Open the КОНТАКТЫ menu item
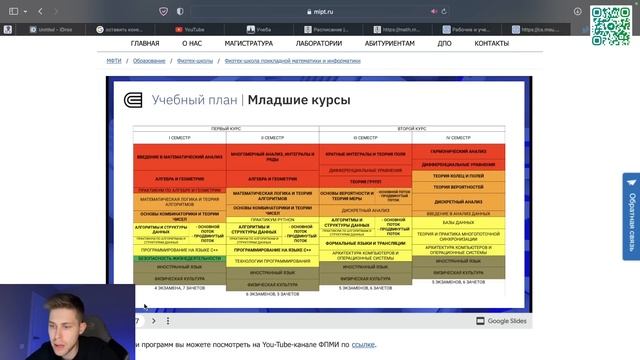640x360 pixels. tap(491, 43)
